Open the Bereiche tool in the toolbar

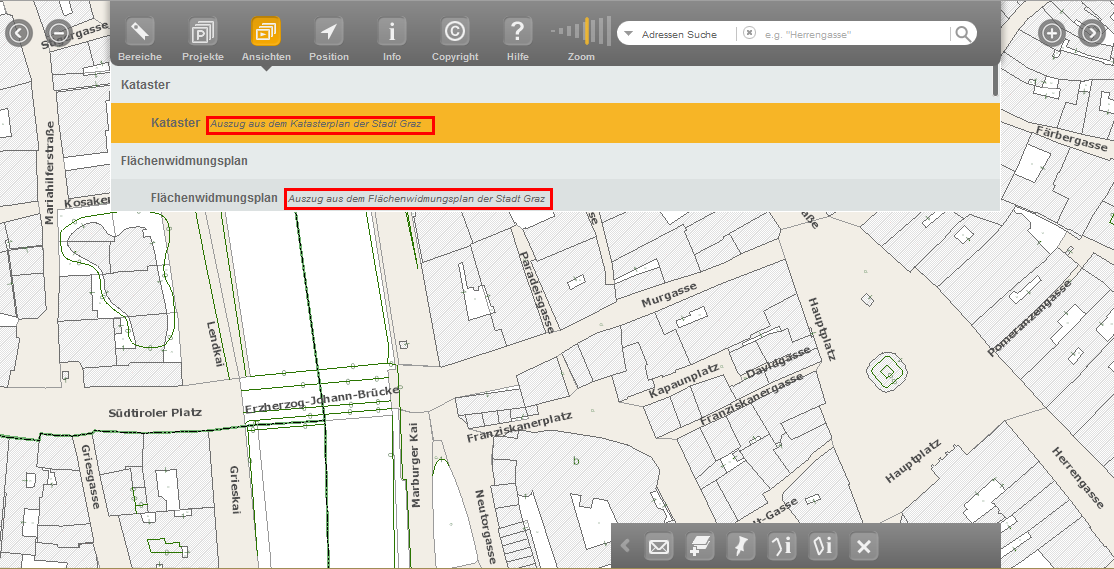[140, 32]
